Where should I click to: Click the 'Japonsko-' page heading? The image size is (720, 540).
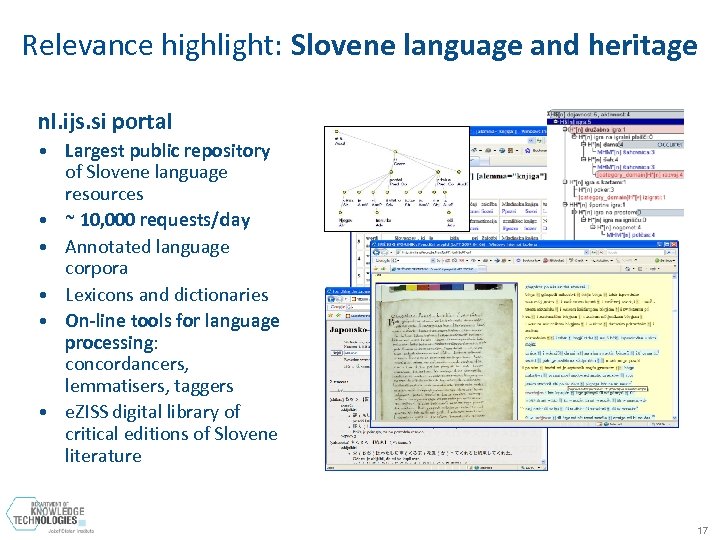tap(350, 330)
